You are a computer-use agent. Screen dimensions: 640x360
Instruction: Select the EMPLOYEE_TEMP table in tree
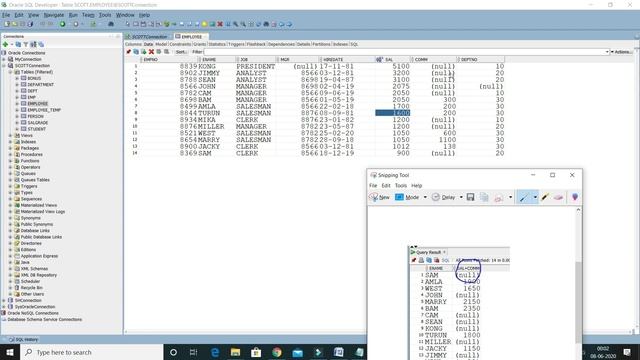[44, 110]
